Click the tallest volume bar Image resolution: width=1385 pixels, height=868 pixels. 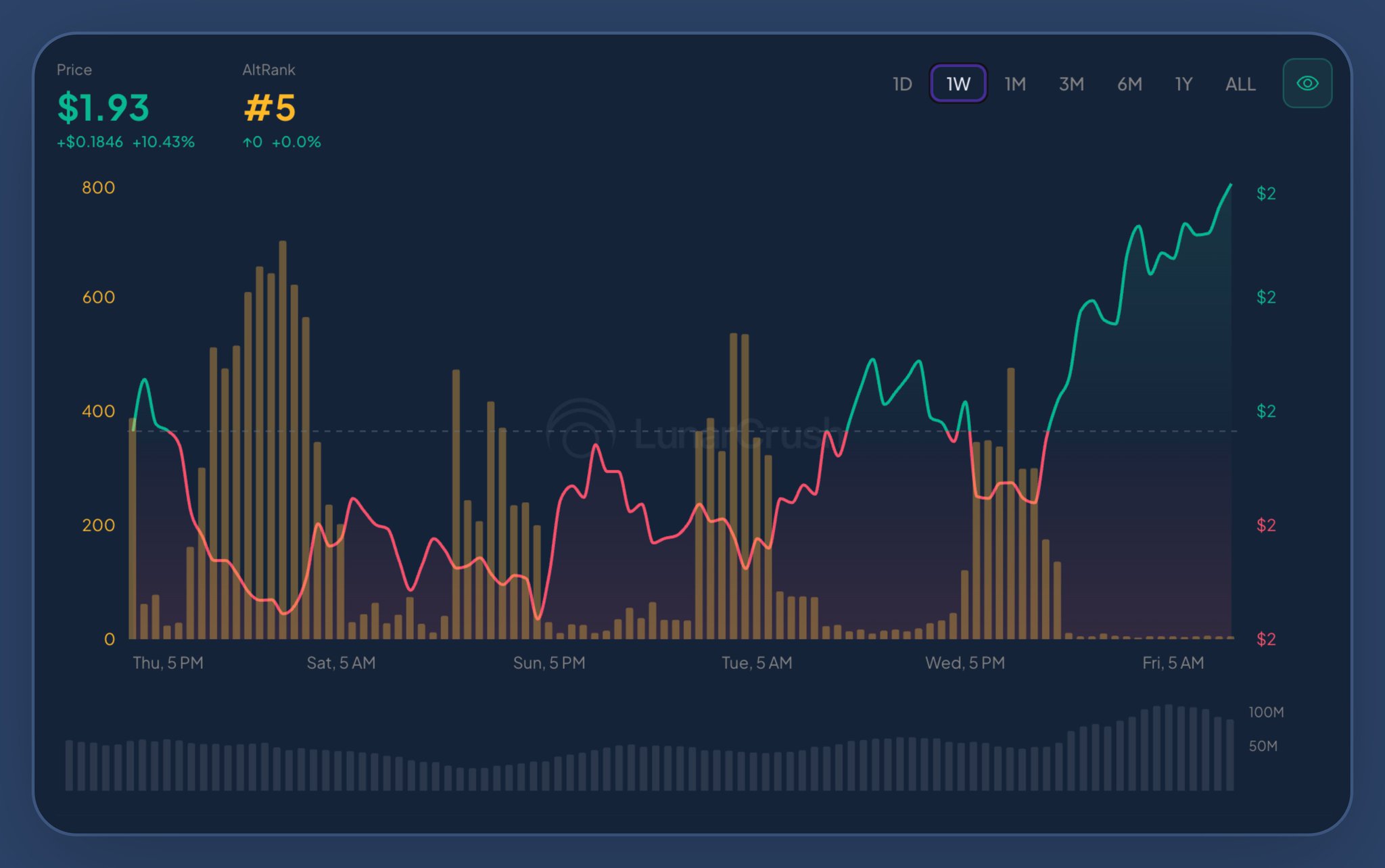coord(1169,747)
